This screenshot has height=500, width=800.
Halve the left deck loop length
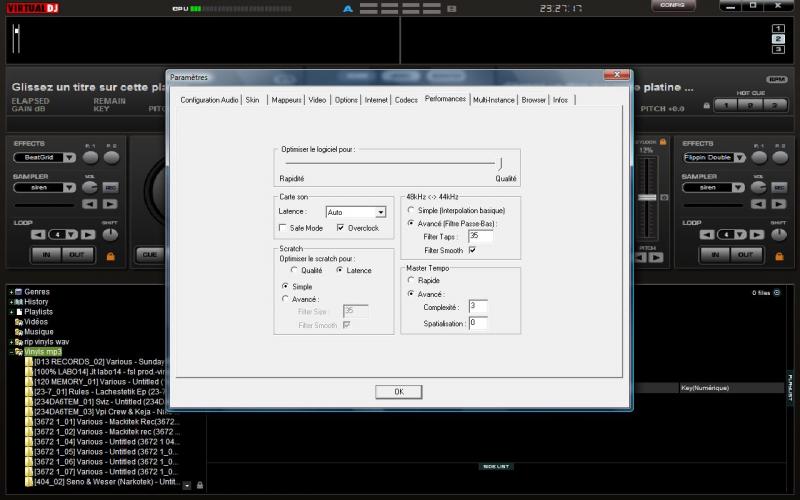tap(38, 235)
